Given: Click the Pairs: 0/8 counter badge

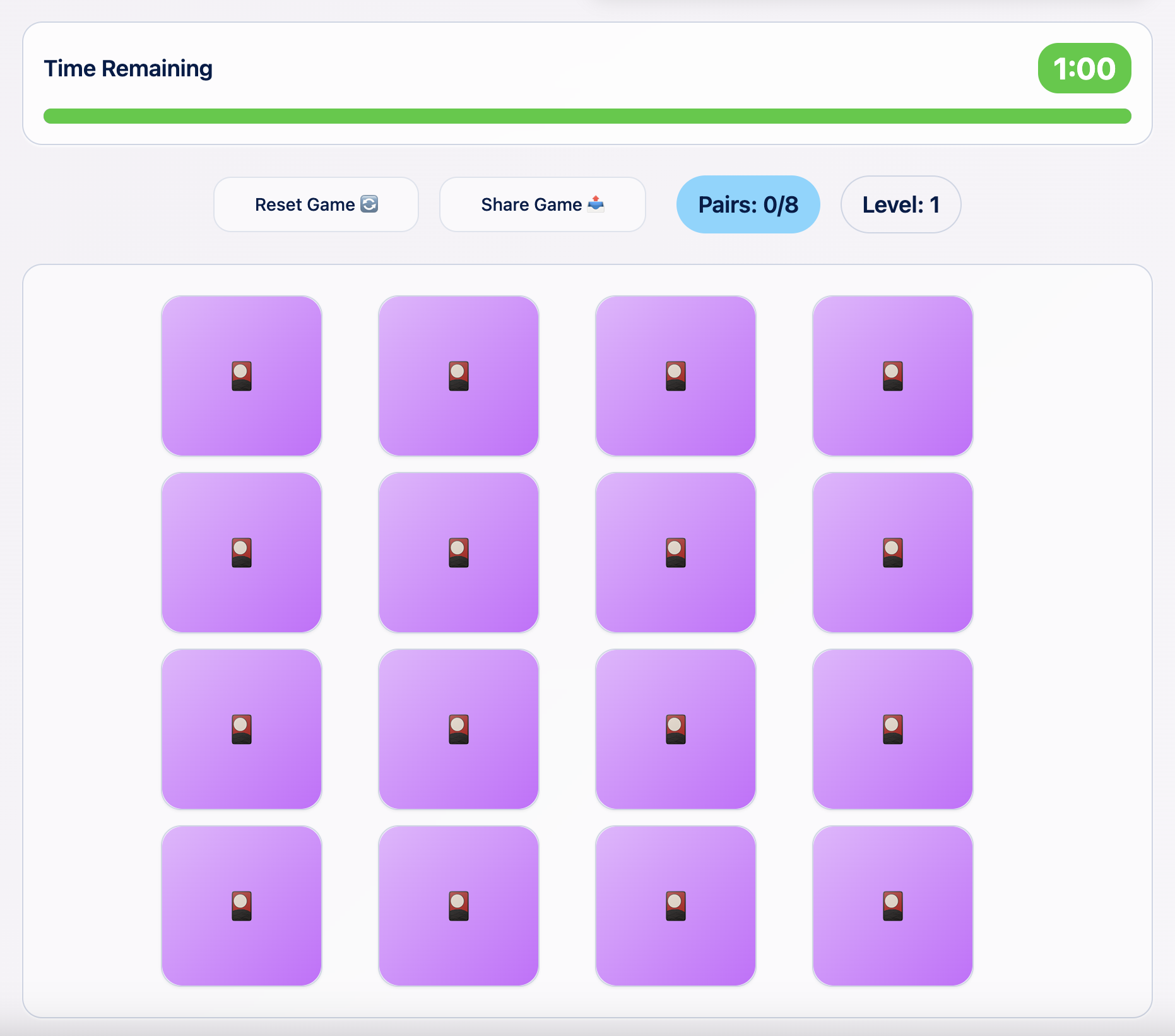Looking at the screenshot, I should click(748, 204).
